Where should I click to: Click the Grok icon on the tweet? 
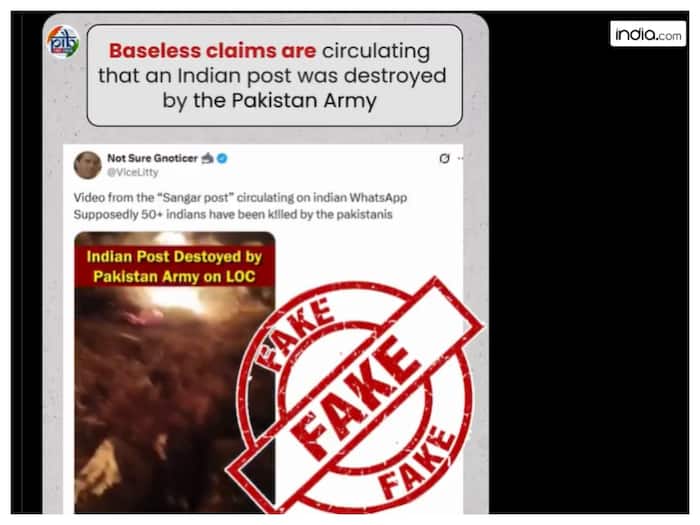444,158
